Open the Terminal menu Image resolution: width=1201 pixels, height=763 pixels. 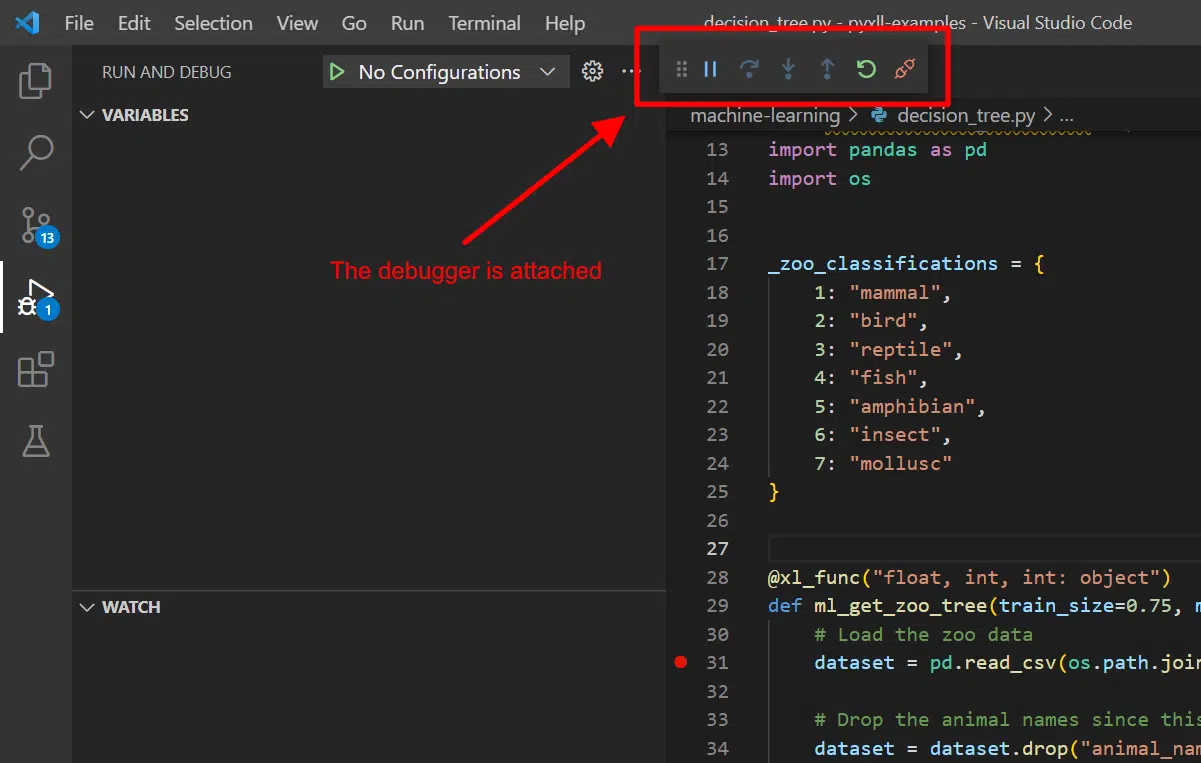tap(485, 23)
